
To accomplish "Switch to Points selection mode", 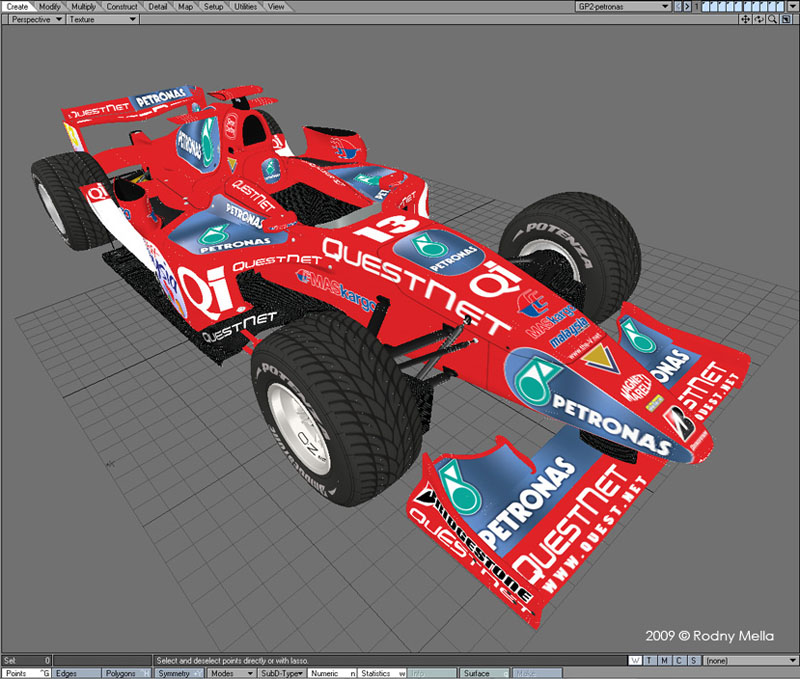I will pos(24,673).
